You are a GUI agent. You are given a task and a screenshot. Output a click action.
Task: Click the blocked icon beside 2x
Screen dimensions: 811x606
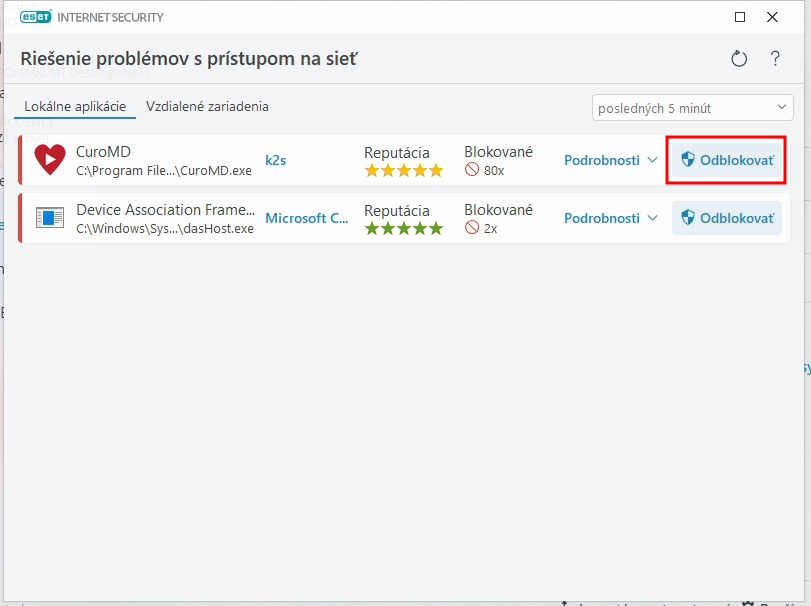coord(472,228)
